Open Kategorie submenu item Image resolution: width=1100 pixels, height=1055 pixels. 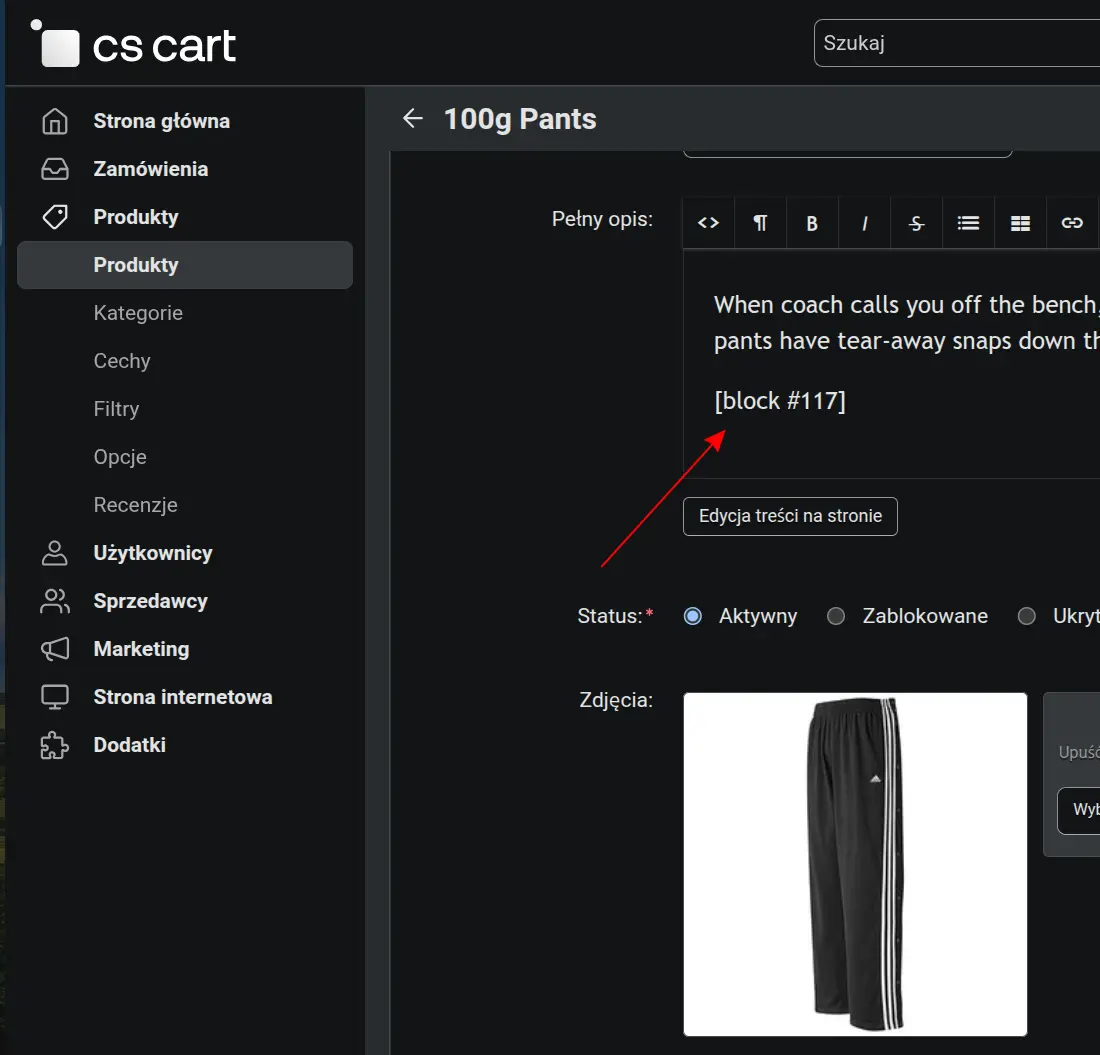(x=138, y=313)
